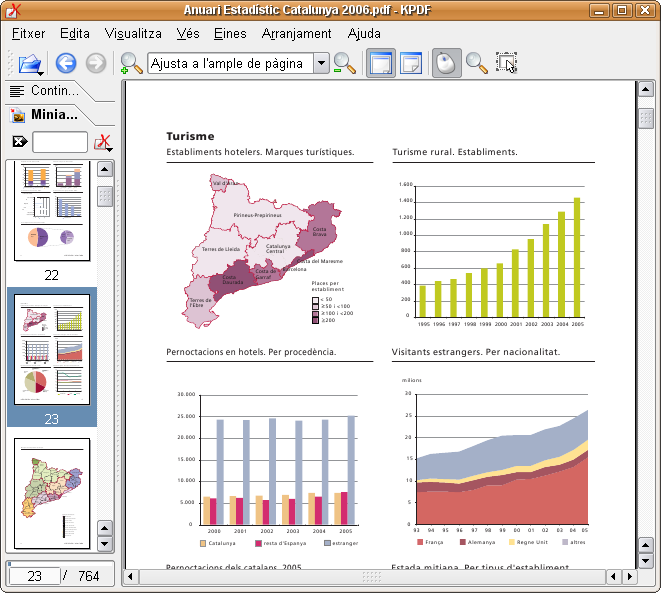Click 'Visitants estrangers. Per nacionalitat.' title
Image resolution: width=661 pixels, height=593 pixels.
tap(476, 352)
